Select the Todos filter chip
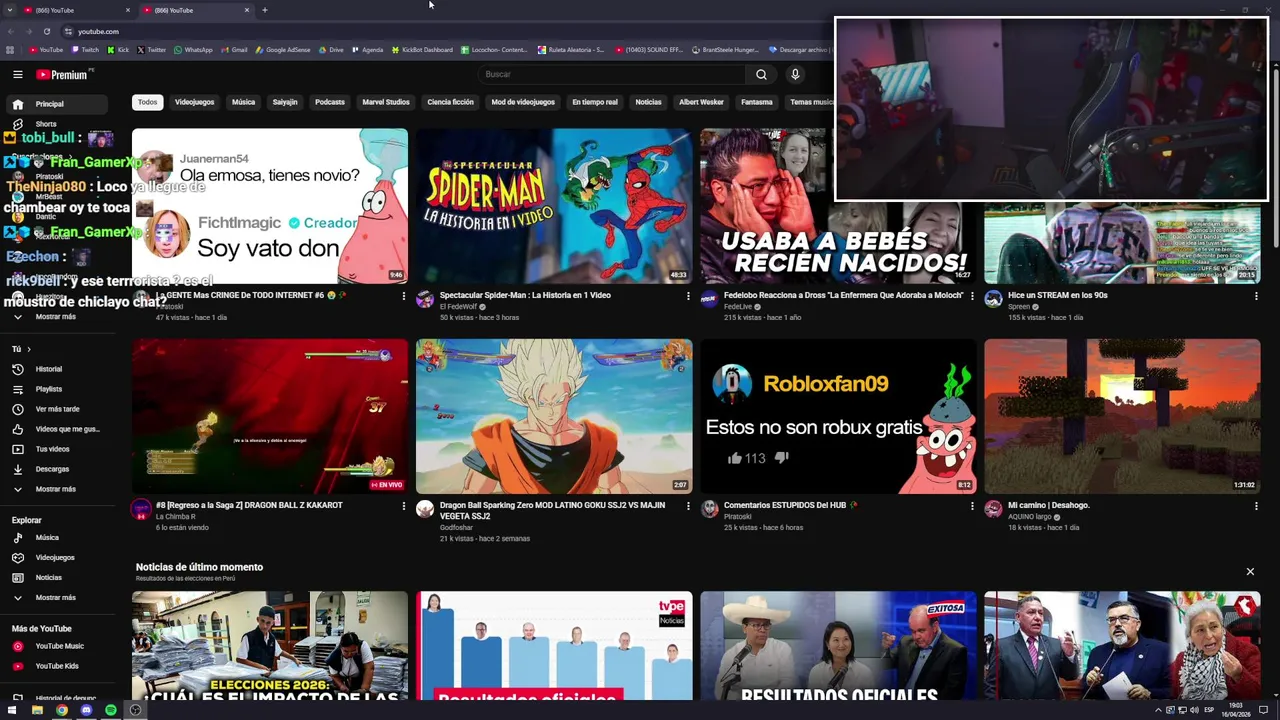 coord(147,102)
